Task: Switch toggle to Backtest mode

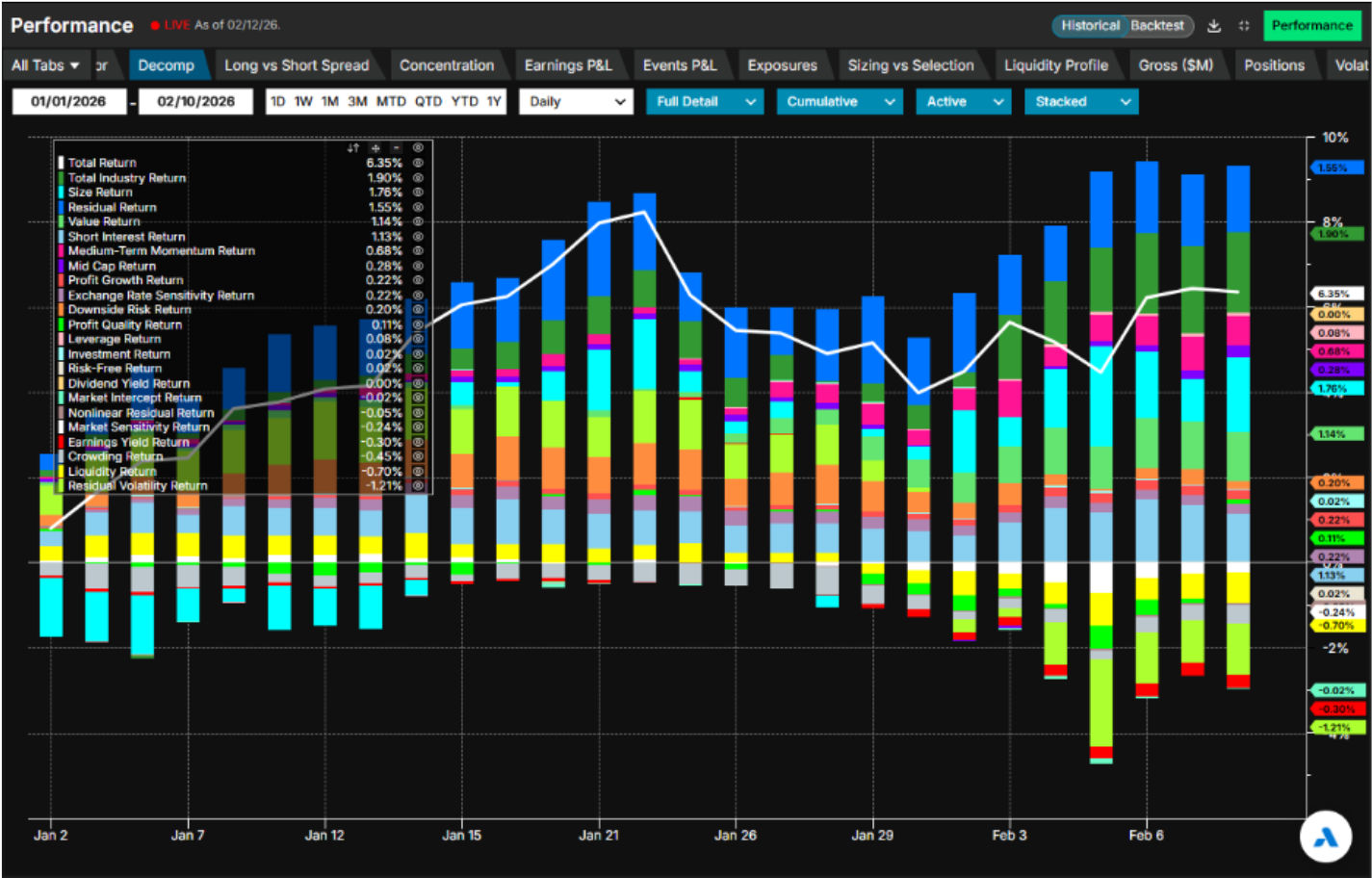Action: click(x=1157, y=26)
